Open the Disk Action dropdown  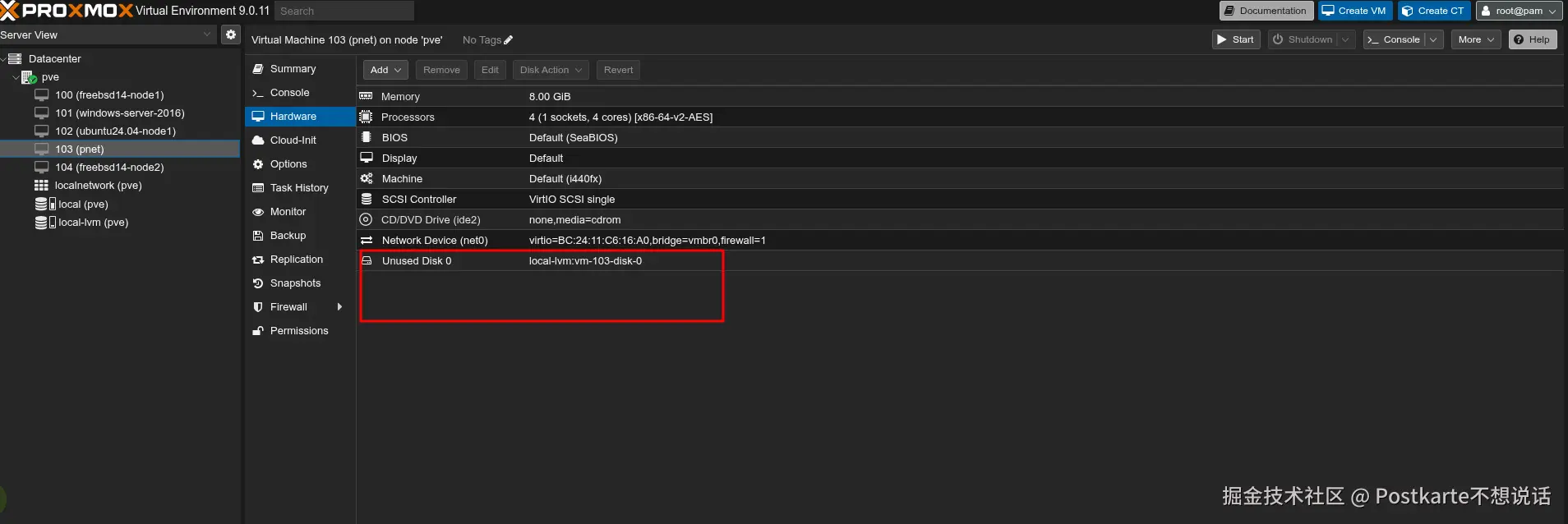tap(551, 70)
